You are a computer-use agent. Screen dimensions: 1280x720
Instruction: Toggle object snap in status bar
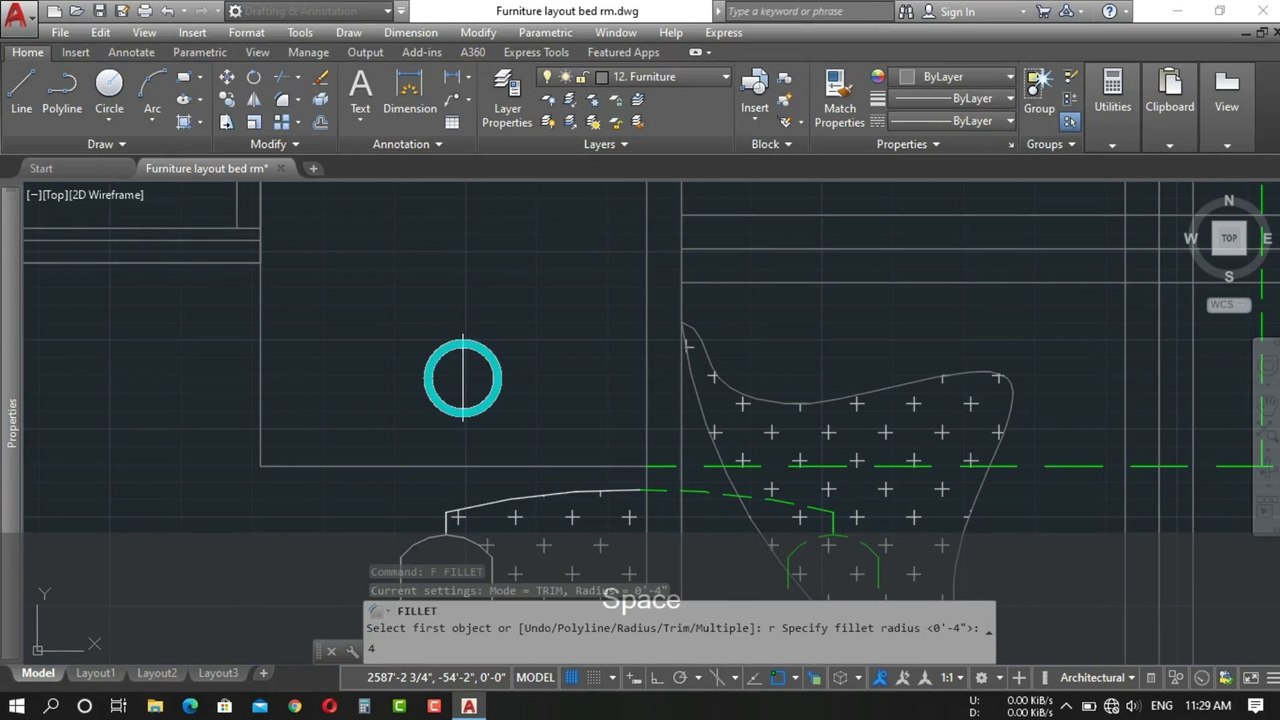click(x=778, y=677)
